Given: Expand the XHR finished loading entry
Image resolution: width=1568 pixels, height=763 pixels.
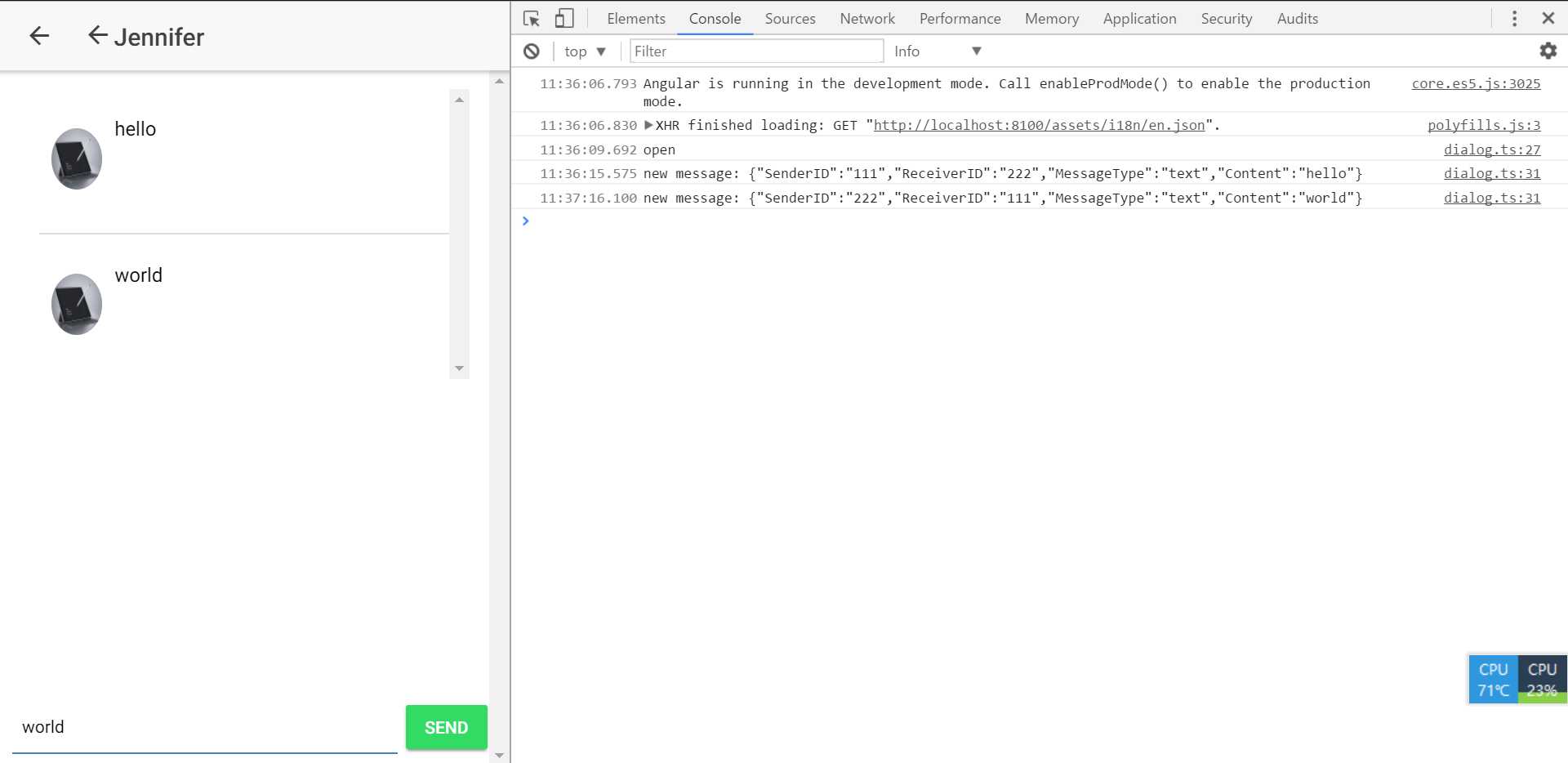Looking at the screenshot, I should click(648, 125).
